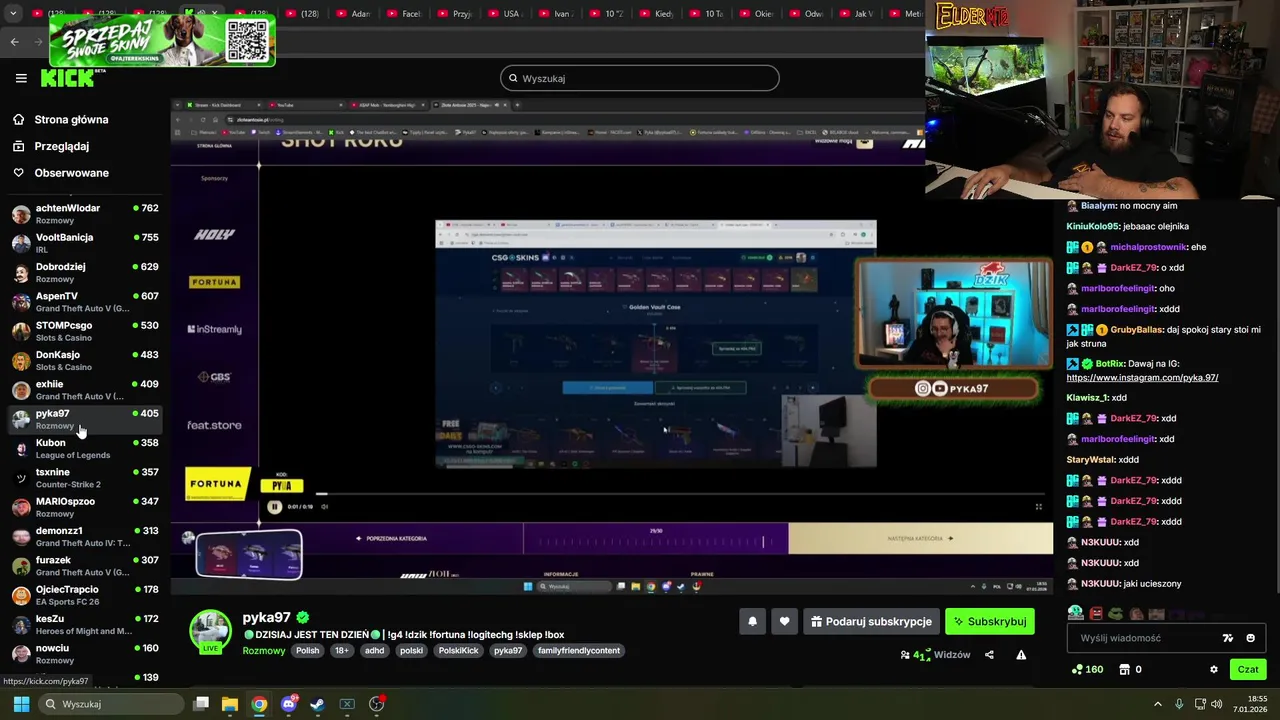Screen dimensions: 1280x720
Task: Open Steam from the taskbar
Action: 317,704
